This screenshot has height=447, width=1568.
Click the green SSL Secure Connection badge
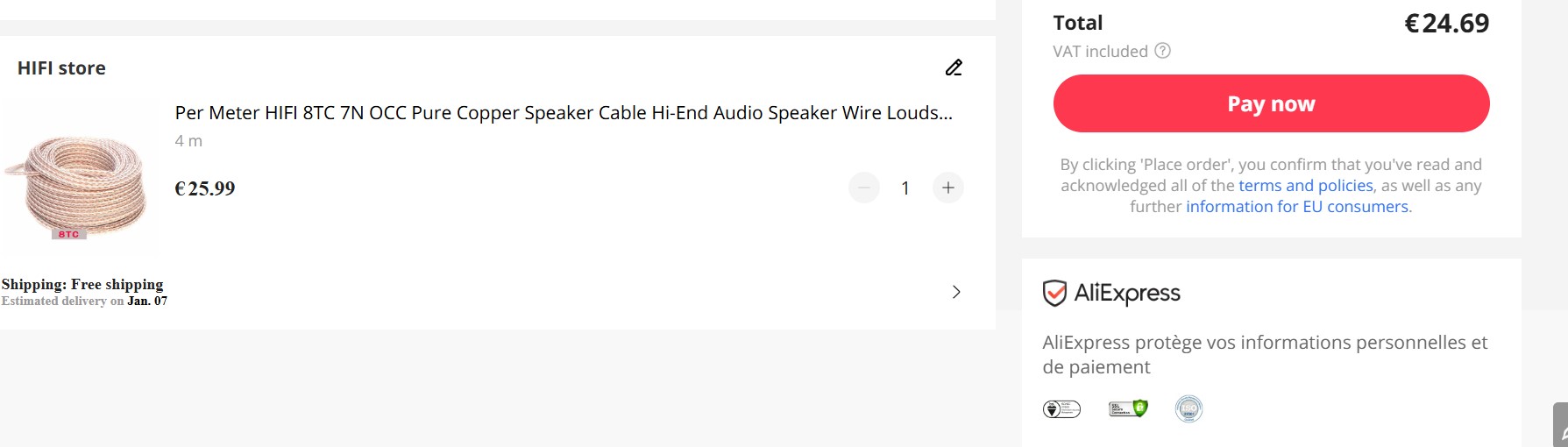(x=1128, y=408)
